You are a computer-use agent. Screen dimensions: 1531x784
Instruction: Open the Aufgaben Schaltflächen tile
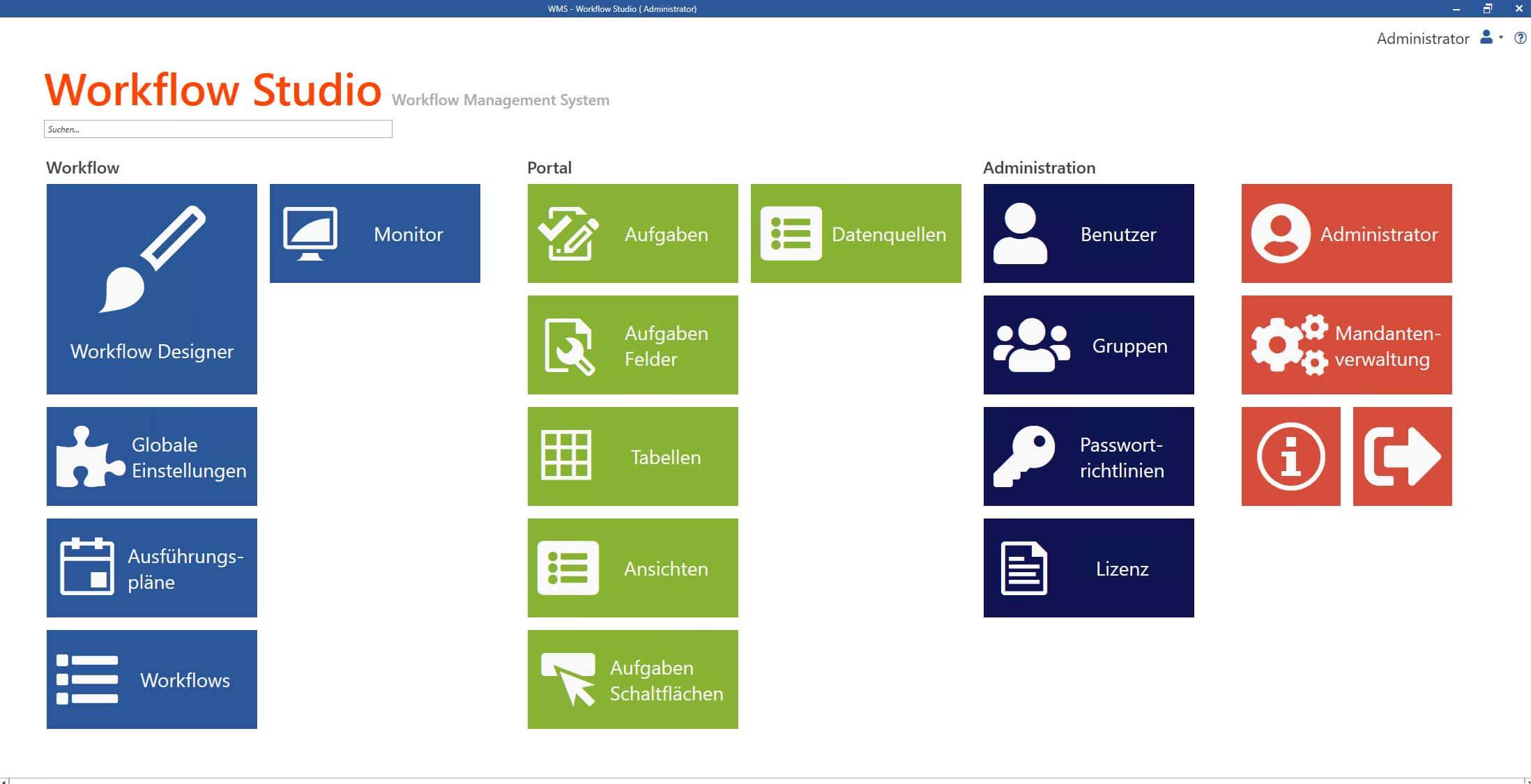coord(632,679)
